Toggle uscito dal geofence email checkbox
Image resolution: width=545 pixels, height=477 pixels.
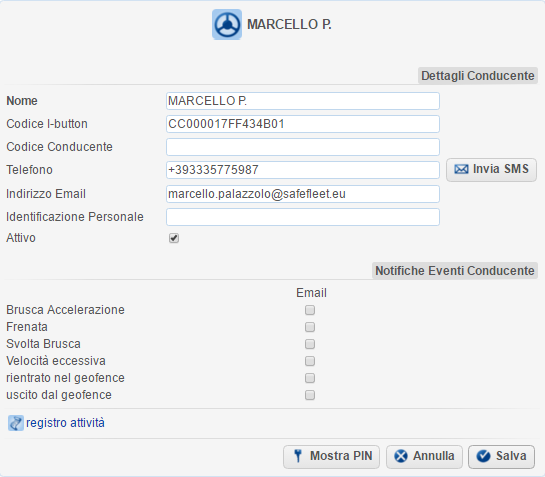[x=310, y=395]
